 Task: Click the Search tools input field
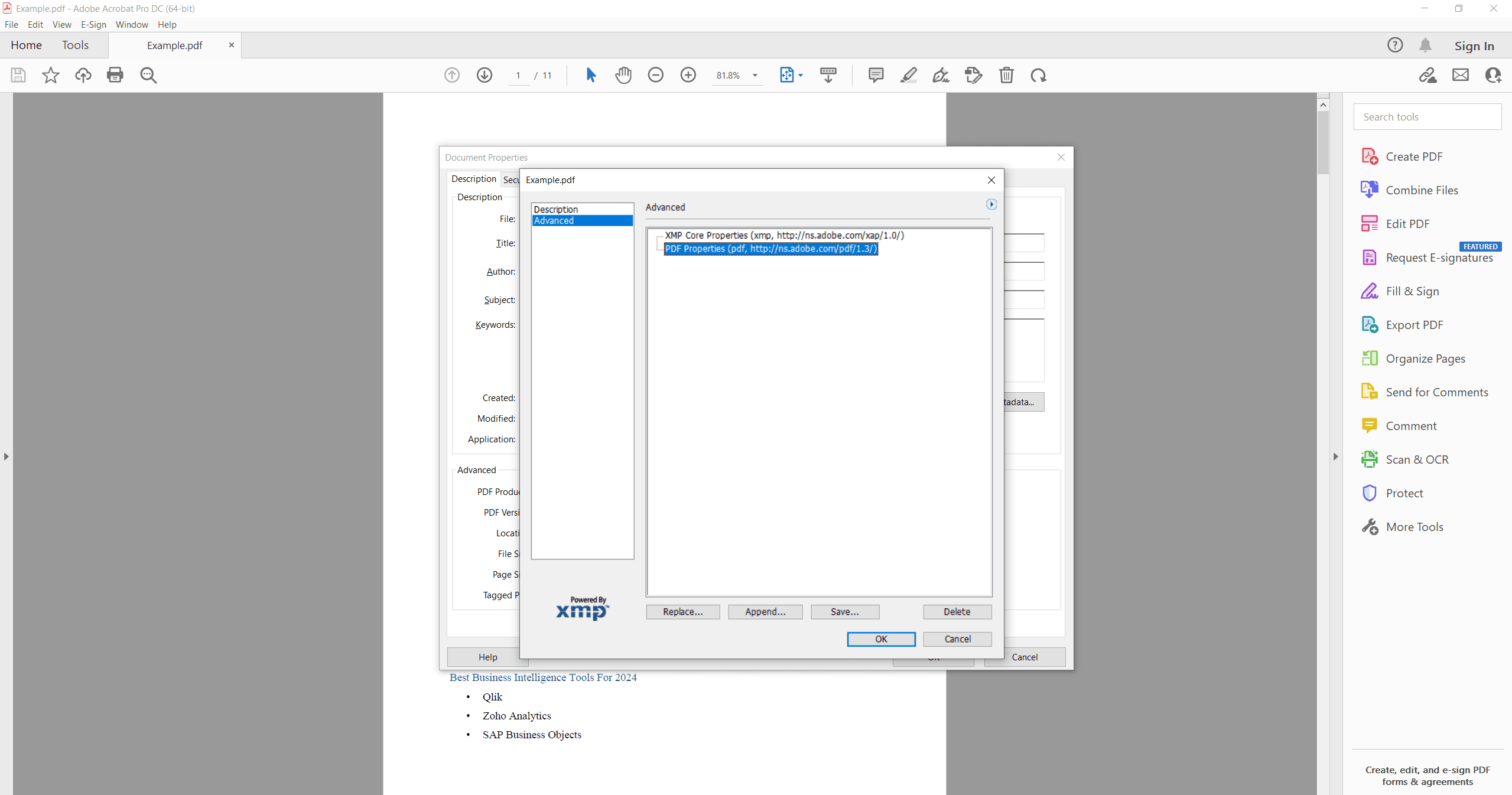click(x=1428, y=117)
